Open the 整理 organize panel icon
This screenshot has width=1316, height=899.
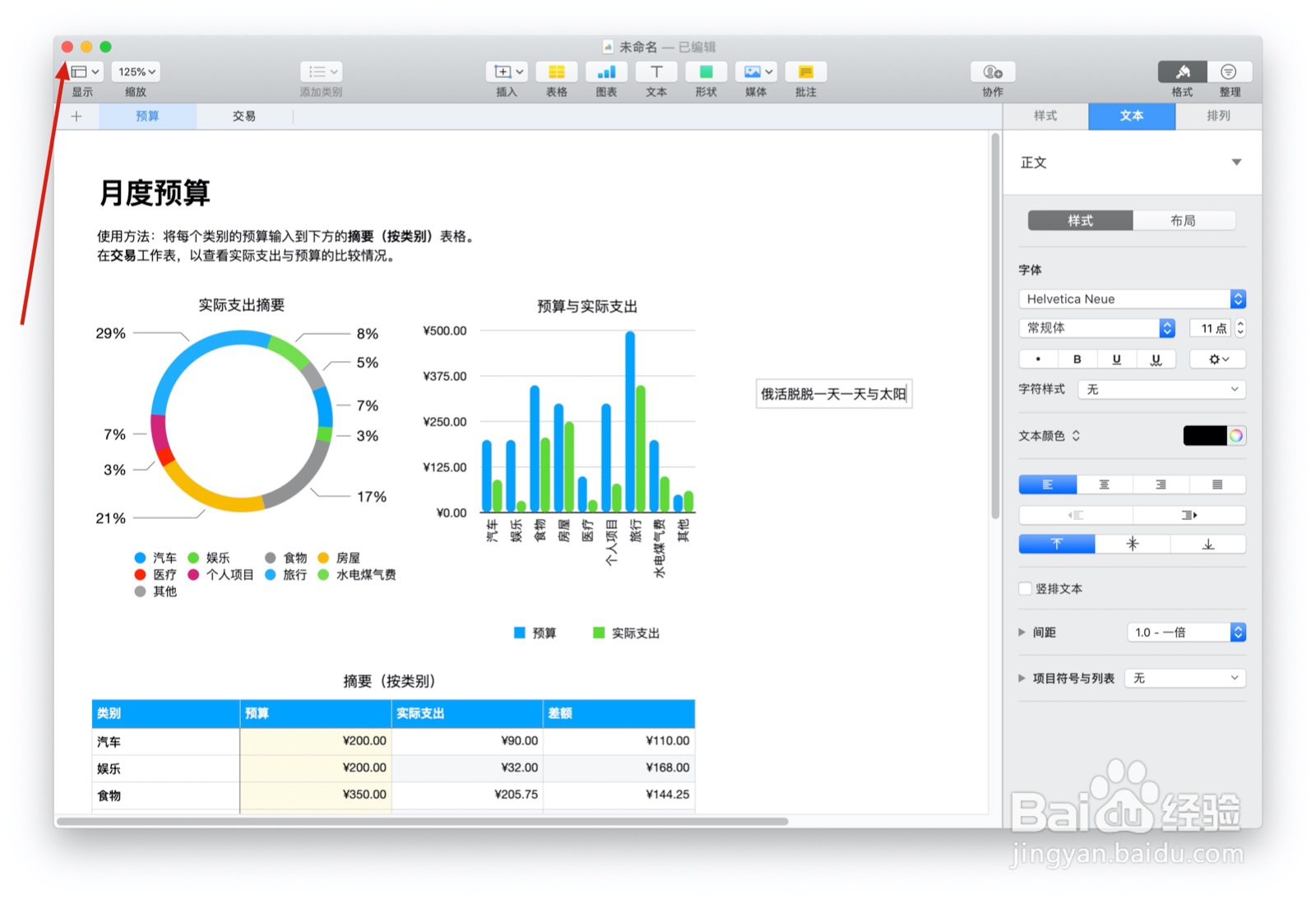(x=1229, y=72)
